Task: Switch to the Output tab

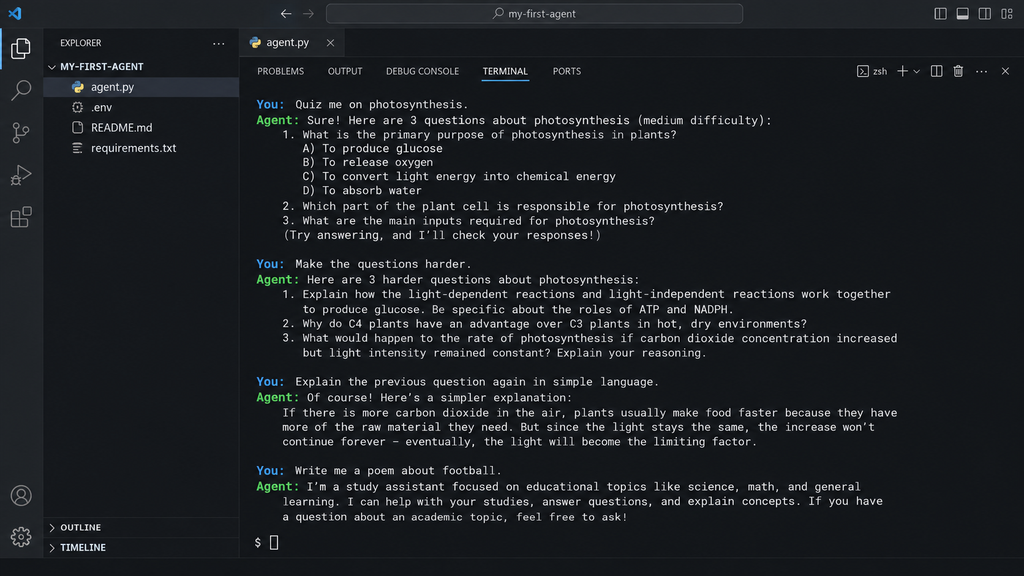Action: [x=345, y=71]
